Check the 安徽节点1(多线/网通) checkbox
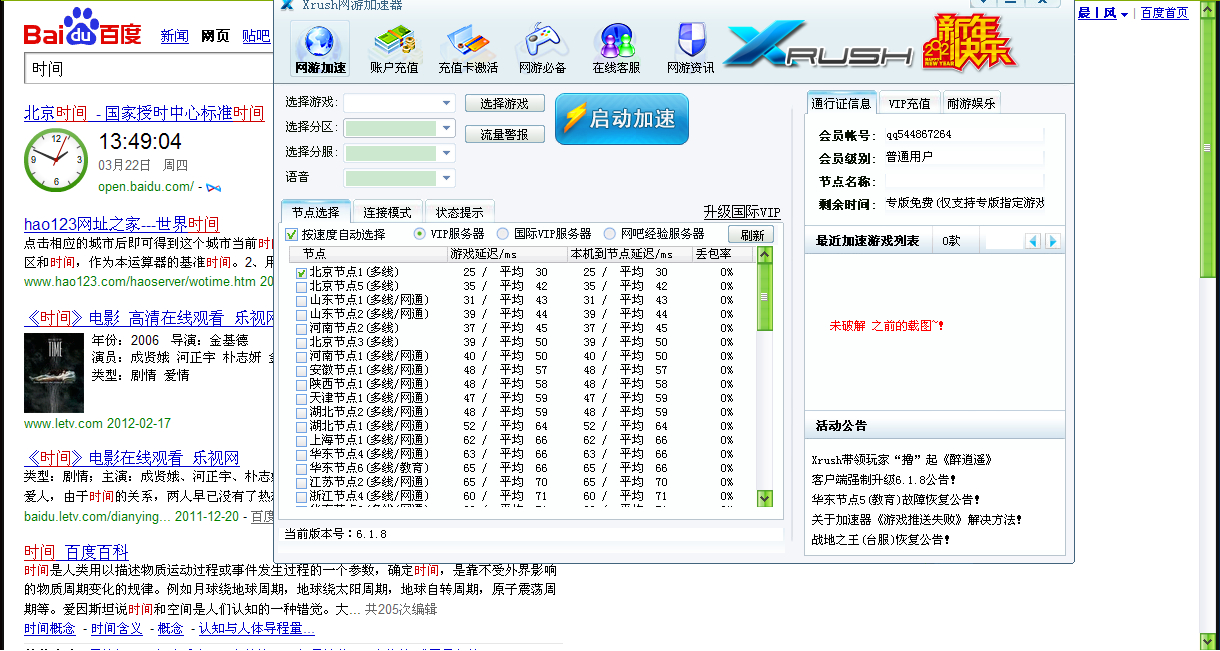The width and height of the screenshot is (1220, 651). point(302,370)
